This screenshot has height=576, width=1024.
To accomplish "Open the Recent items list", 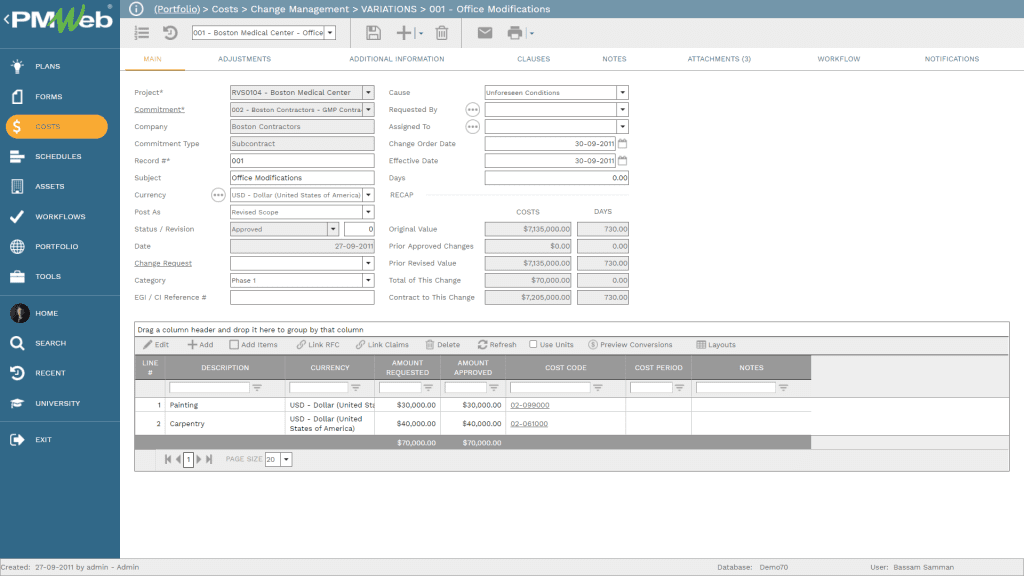I will (x=18, y=374).
